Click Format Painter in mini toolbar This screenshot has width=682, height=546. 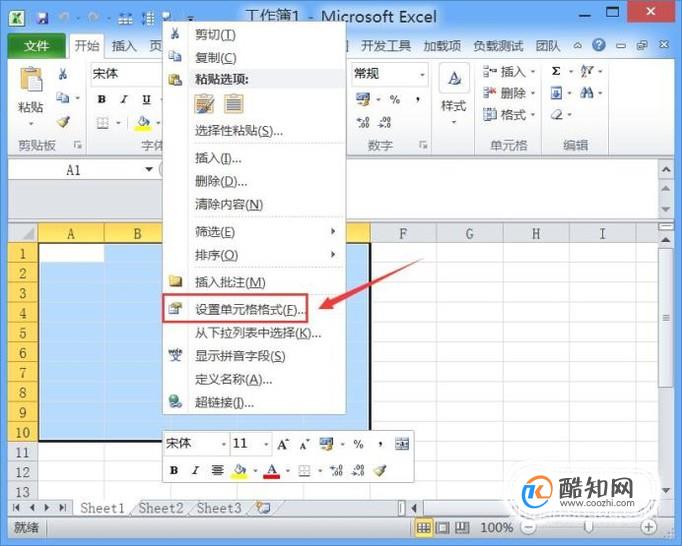(380, 470)
